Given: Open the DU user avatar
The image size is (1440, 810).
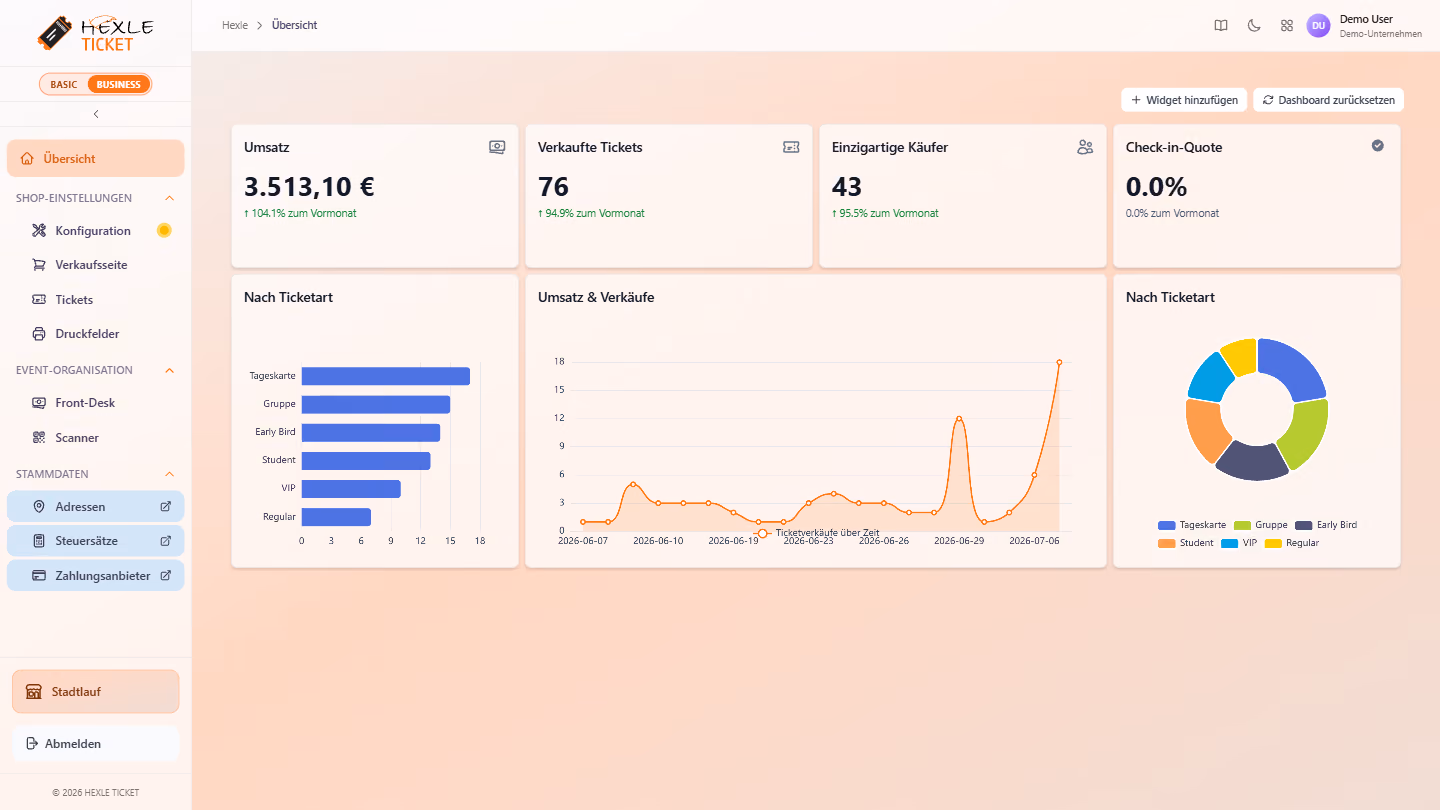Looking at the screenshot, I should (x=1319, y=26).
